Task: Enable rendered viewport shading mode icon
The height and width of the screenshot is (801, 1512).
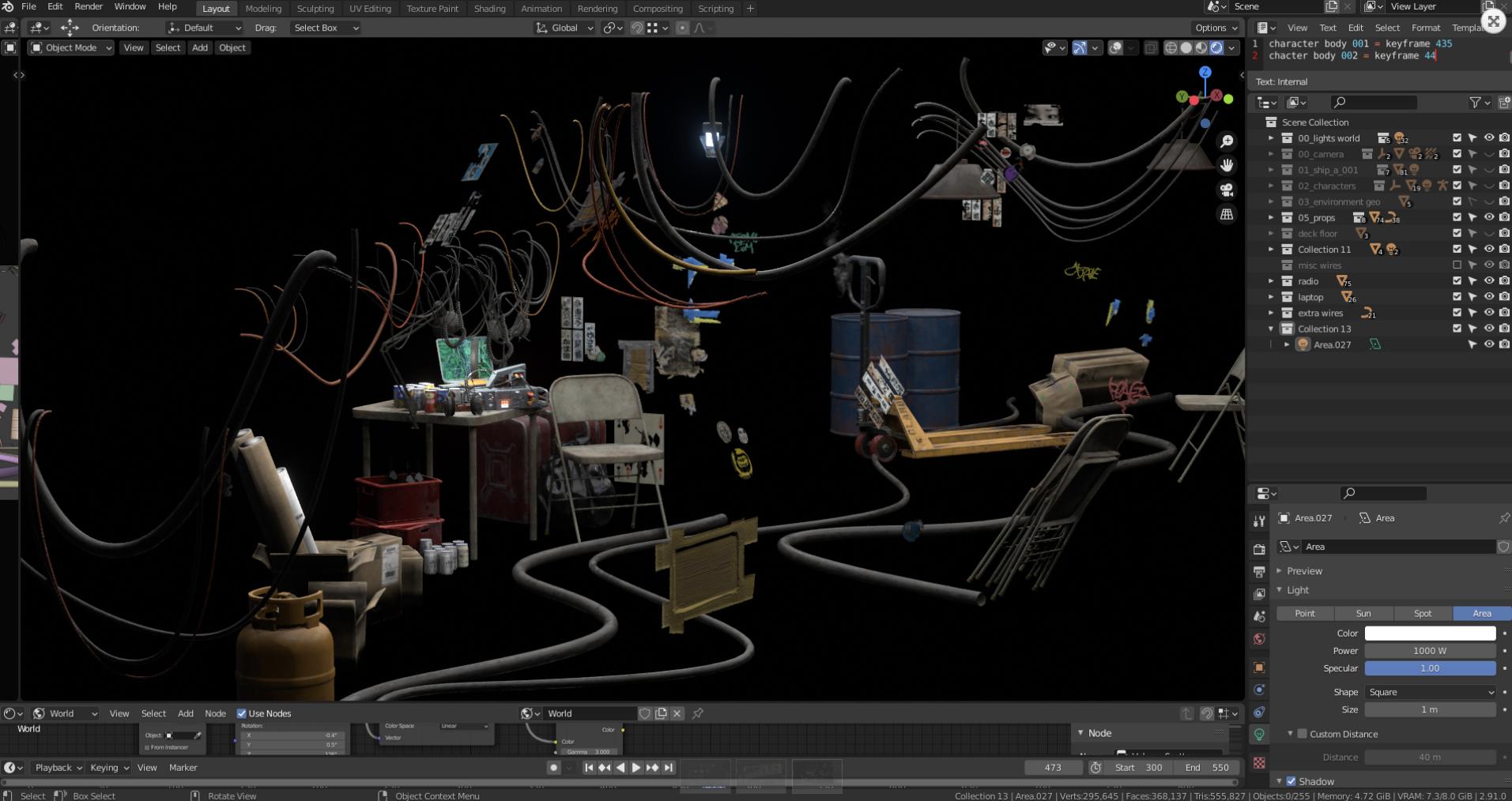Action: 1216,48
